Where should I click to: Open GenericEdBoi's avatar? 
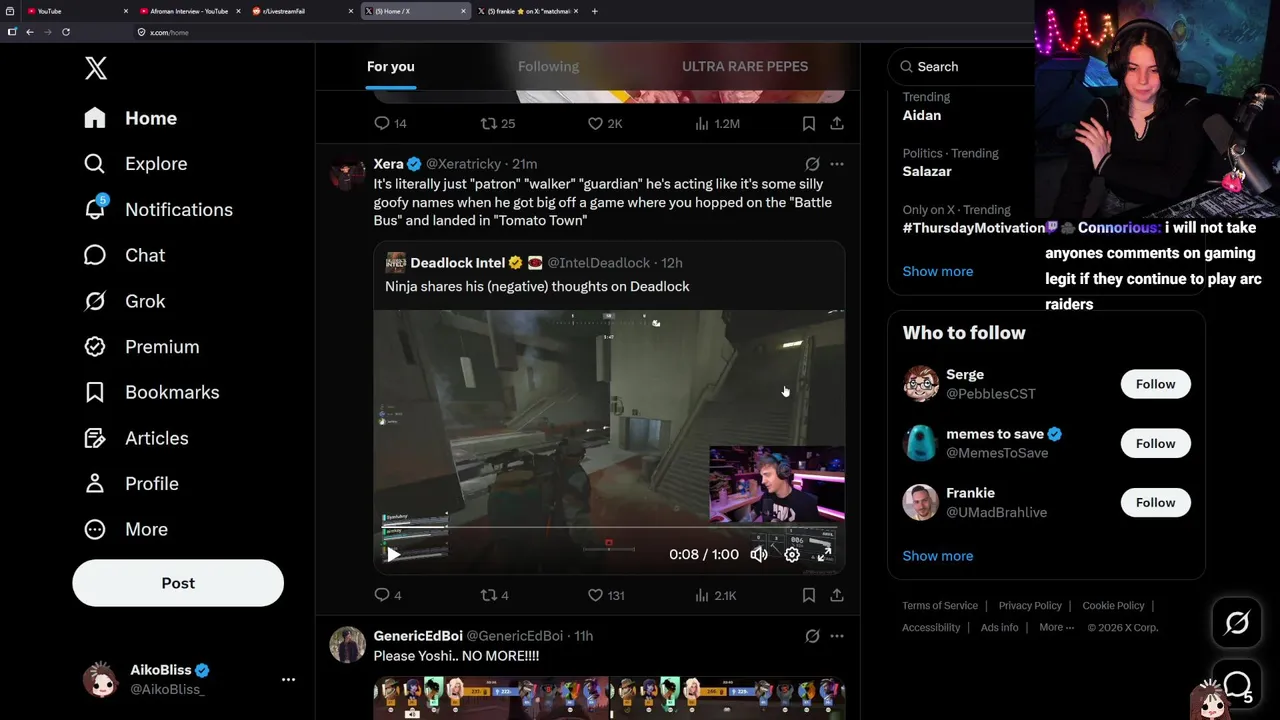348,645
